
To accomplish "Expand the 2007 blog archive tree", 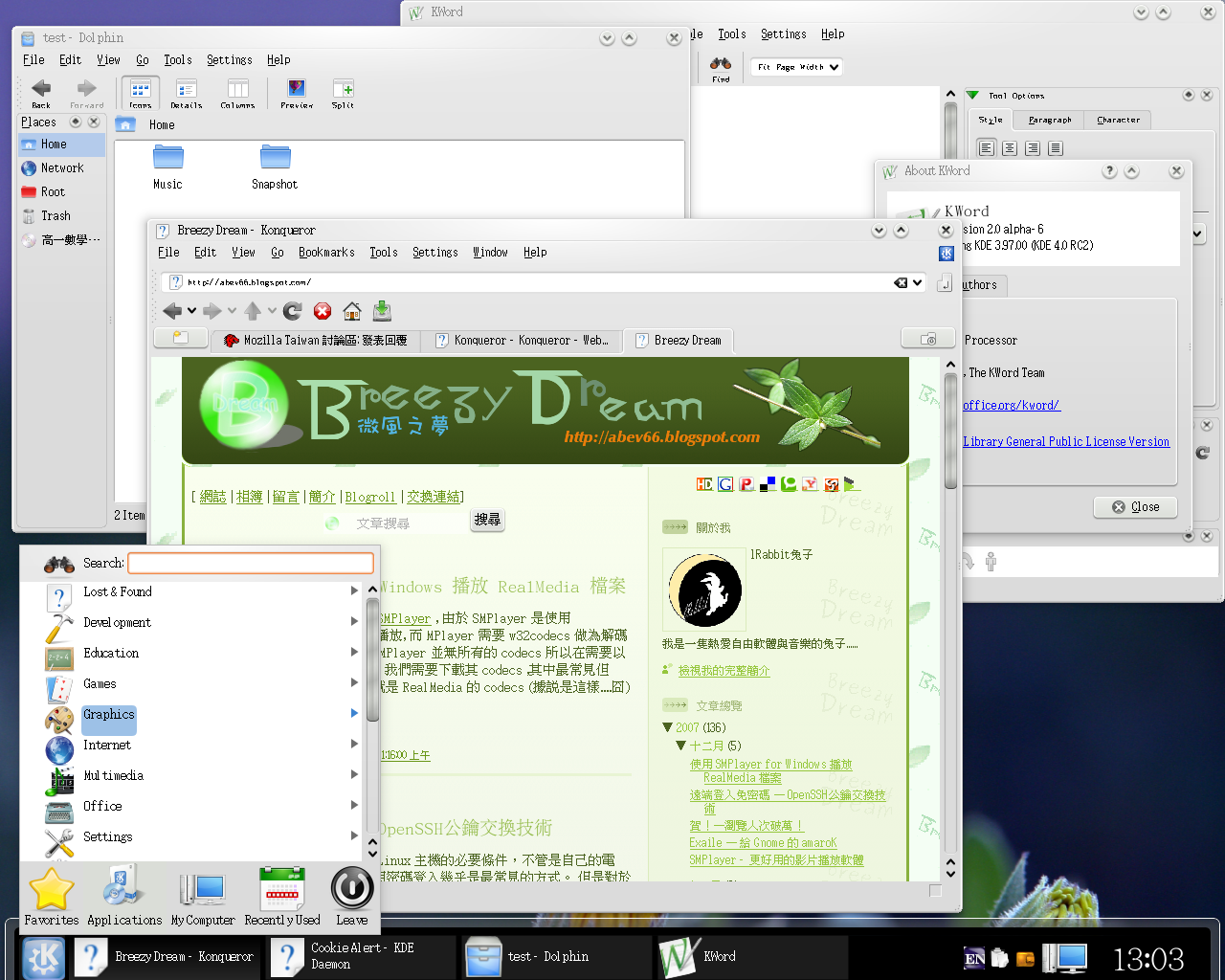I will coord(668,727).
